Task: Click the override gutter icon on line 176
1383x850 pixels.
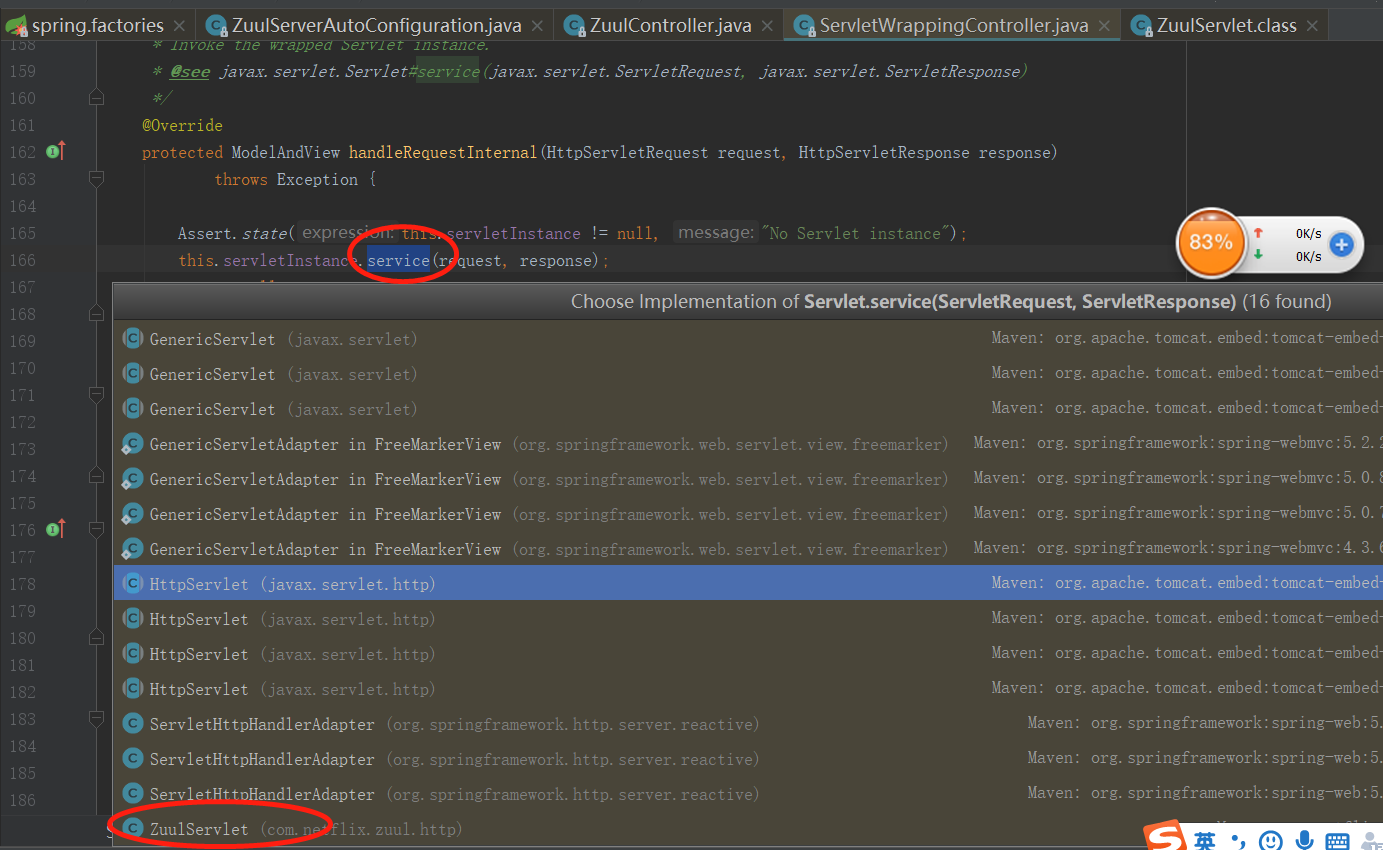Action: click(x=55, y=529)
